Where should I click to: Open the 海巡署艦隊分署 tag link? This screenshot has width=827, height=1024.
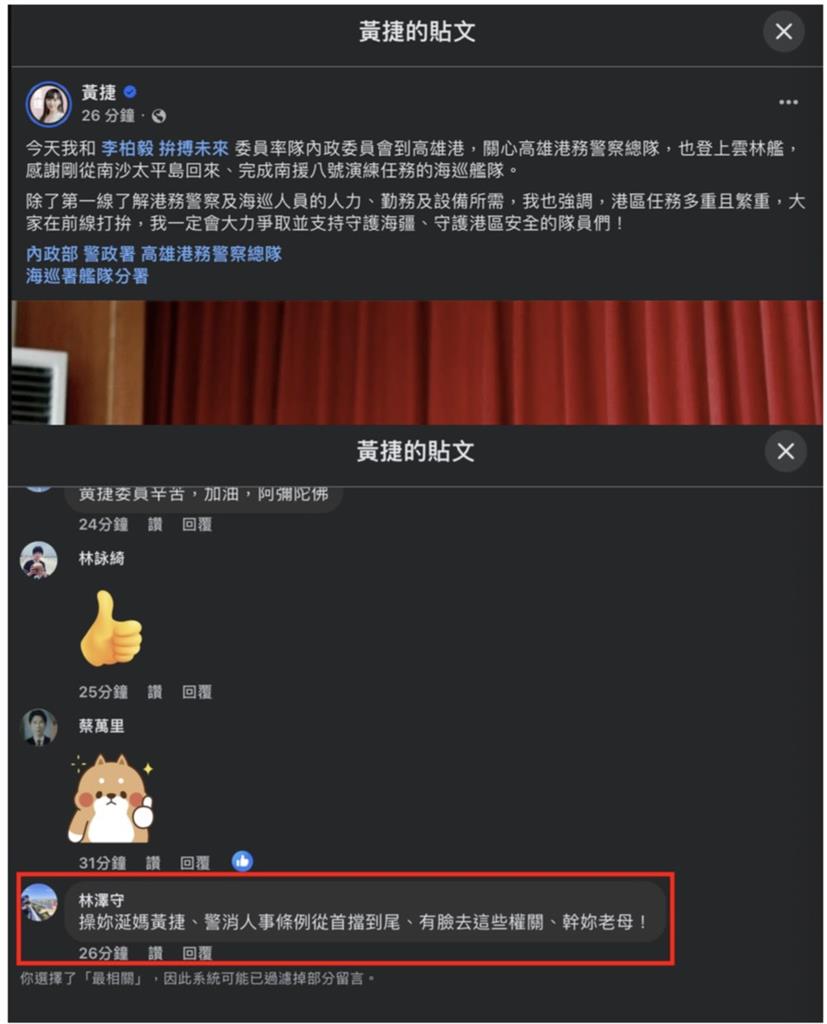pos(88,276)
